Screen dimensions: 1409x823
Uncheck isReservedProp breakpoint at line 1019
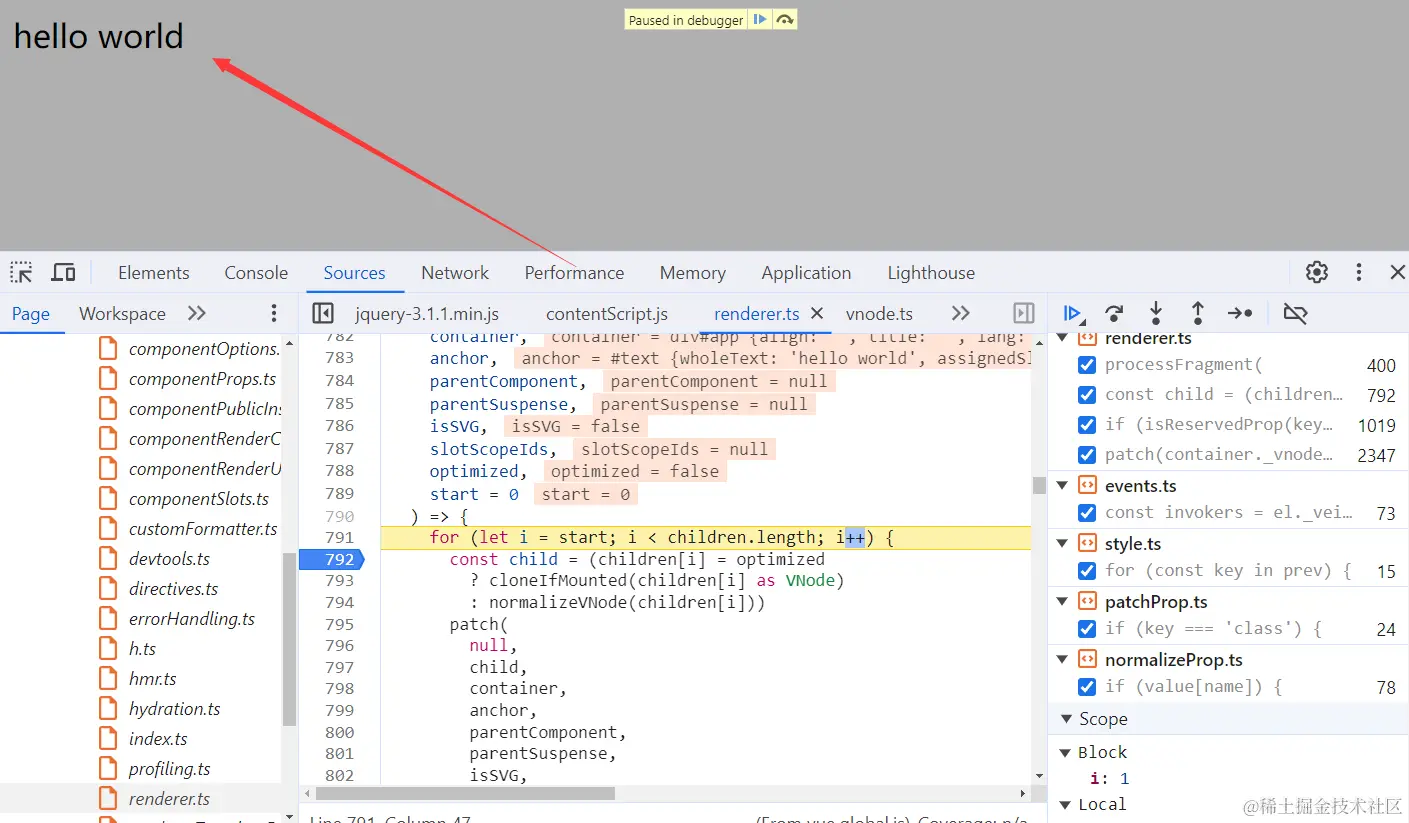pos(1087,424)
